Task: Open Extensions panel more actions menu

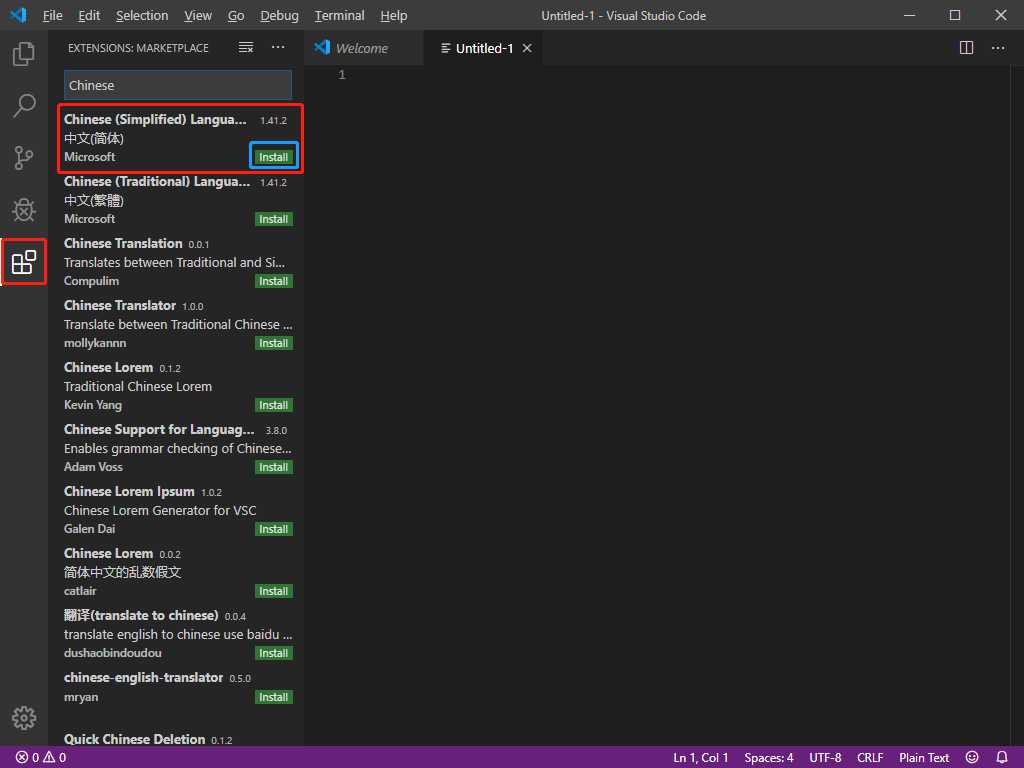Action: [x=278, y=48]
